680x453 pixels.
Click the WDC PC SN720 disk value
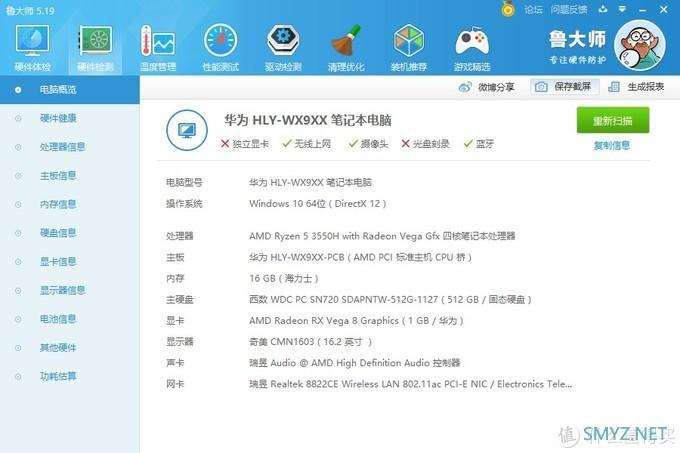point(390,300)
